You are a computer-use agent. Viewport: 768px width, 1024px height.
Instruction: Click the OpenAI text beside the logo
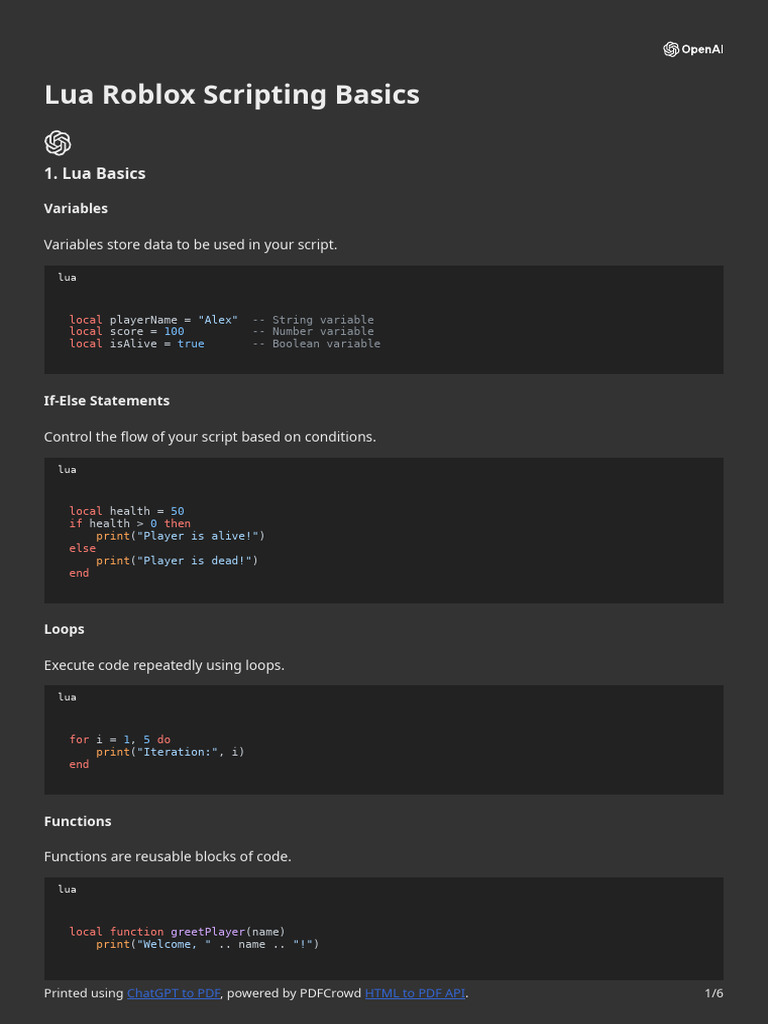click(701, 50)
